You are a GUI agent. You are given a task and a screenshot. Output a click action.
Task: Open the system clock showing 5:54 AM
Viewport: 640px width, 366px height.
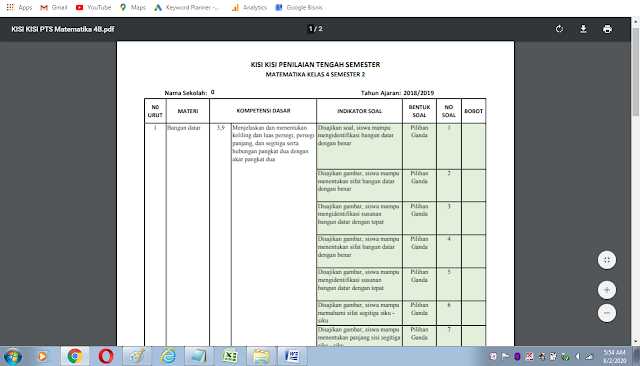[614, 356]
